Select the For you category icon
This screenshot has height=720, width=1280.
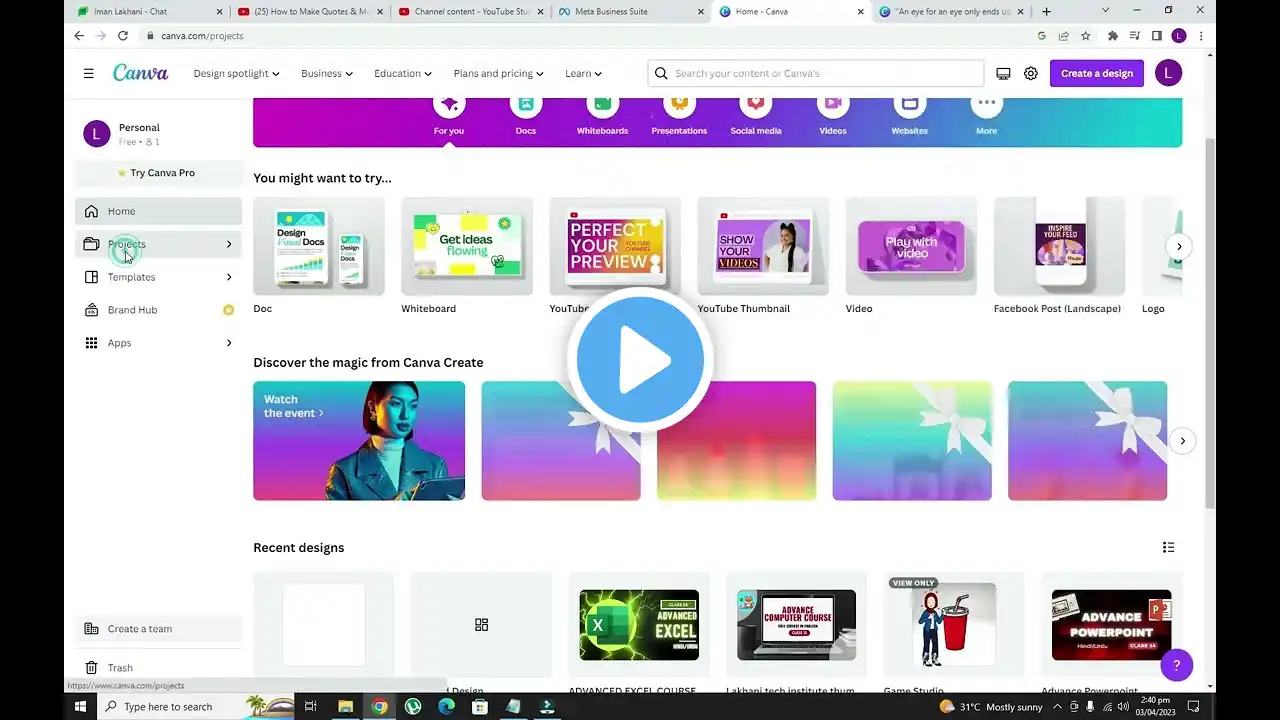click(x=449, y=104)
